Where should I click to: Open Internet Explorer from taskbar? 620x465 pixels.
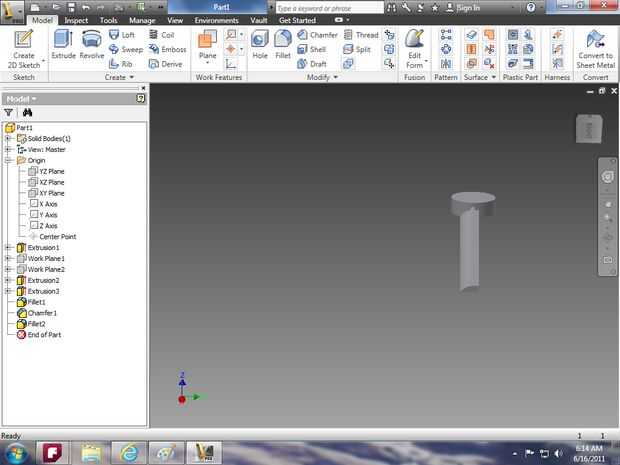[x=129, y=453]
